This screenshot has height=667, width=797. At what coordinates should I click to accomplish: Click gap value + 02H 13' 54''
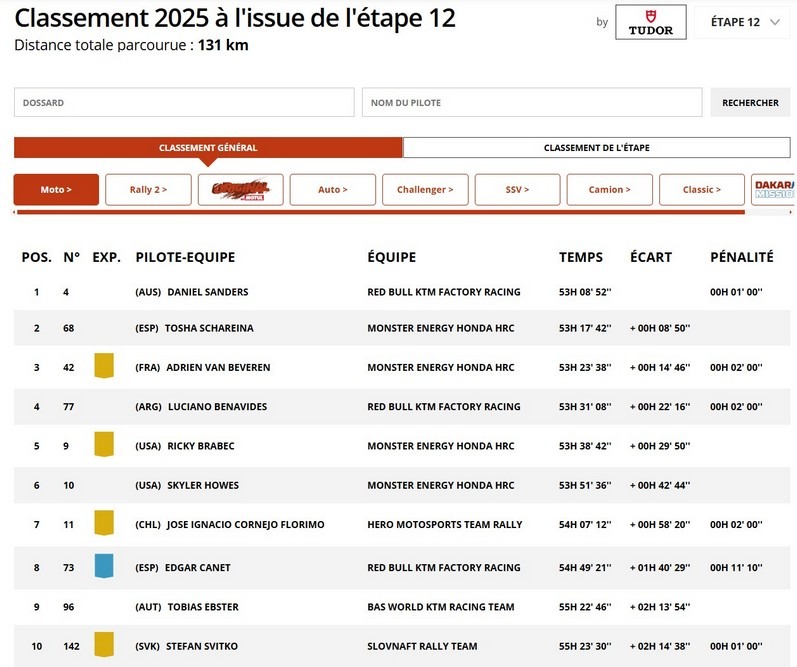660,607
